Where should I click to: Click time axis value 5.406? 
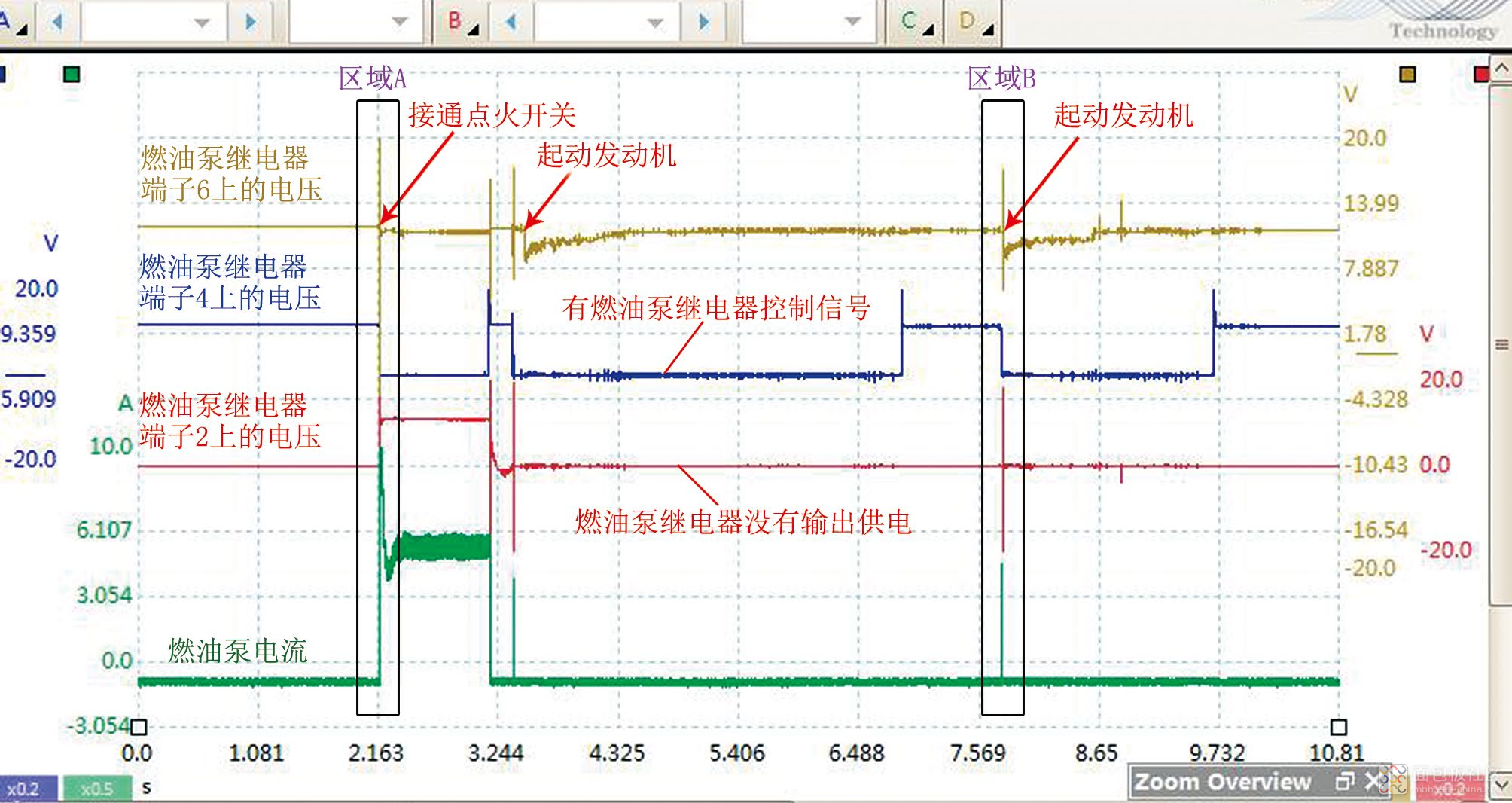click(736, 753)
